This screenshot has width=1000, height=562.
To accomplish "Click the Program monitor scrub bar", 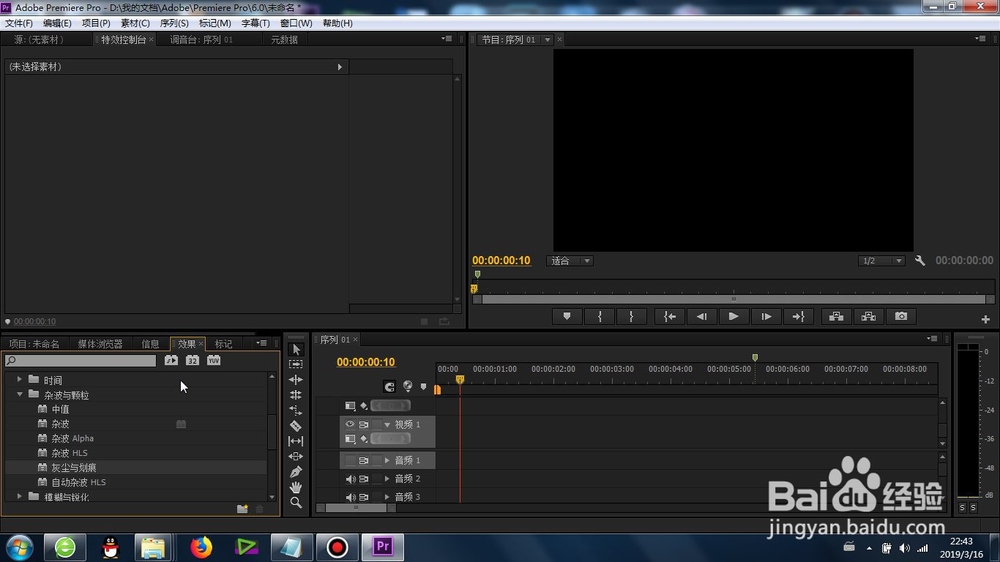I will pyautogui.click(x=733, y=299).
